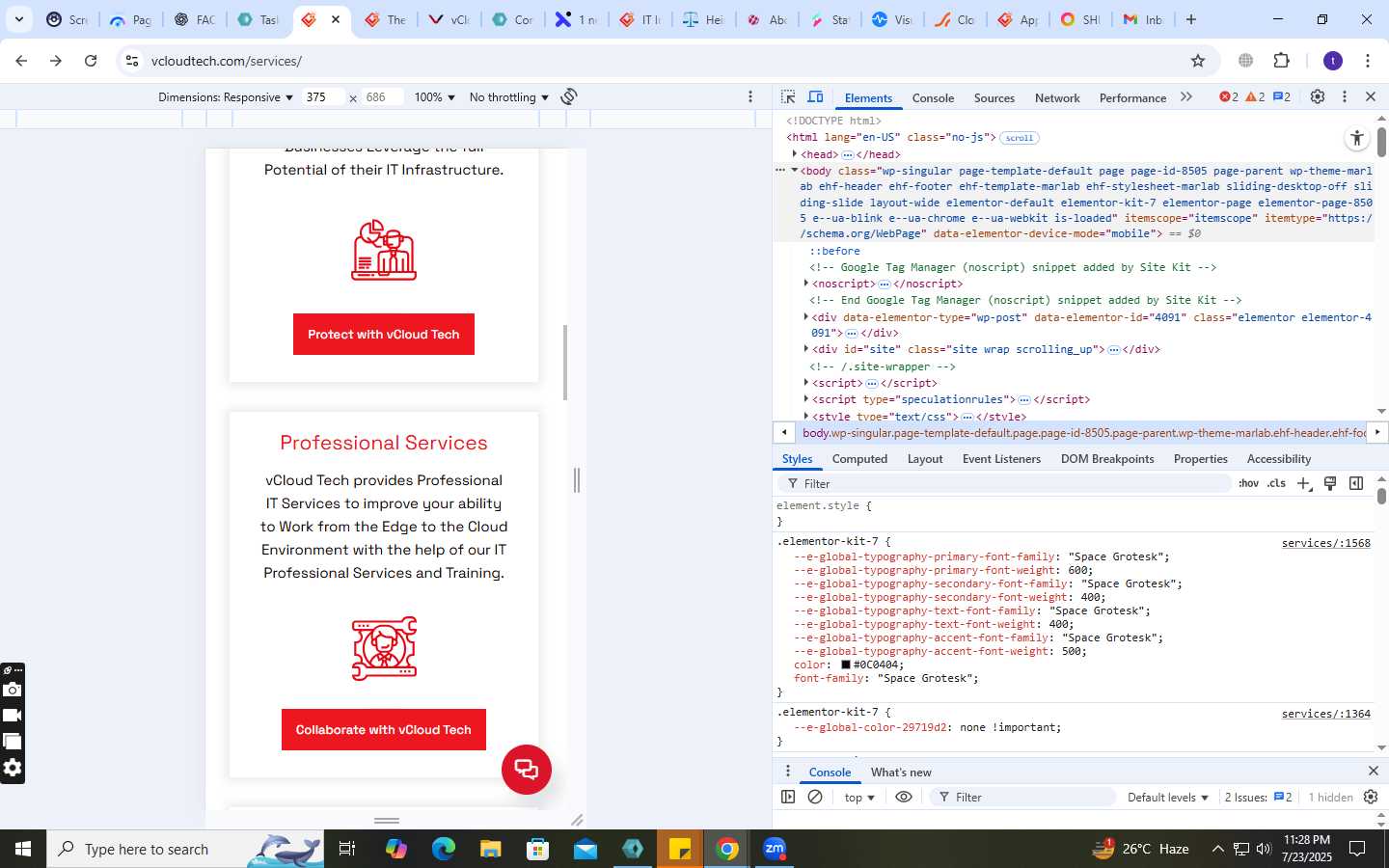Screen dimensions: 1389x868
Task: Click the Console Filter input
Action: coord(1022,798)
